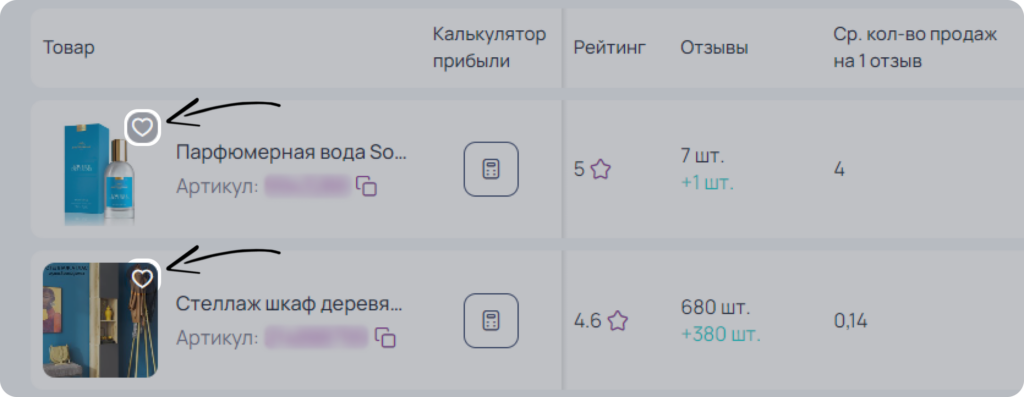The width and height of the screenshot is (1024, 397).
Task: Click the star icon beside rating 5
Action: [601, 170]
